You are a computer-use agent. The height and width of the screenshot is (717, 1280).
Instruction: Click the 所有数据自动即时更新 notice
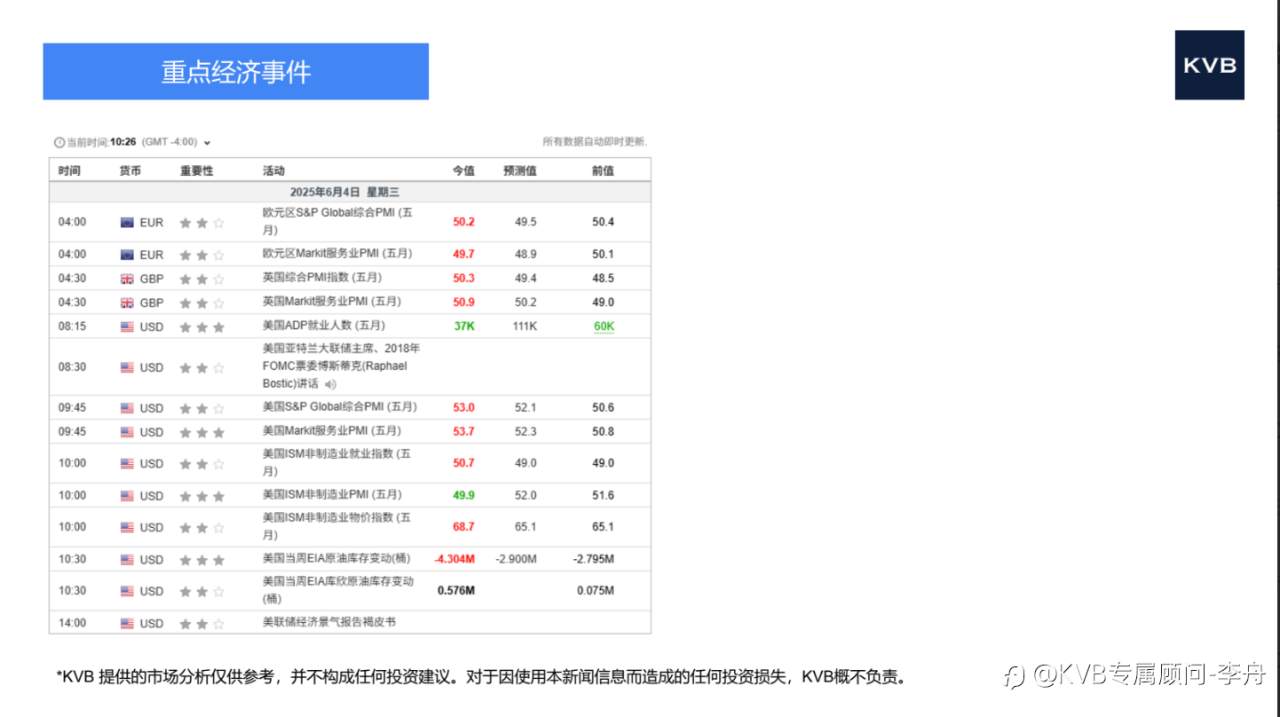point(595,142)
